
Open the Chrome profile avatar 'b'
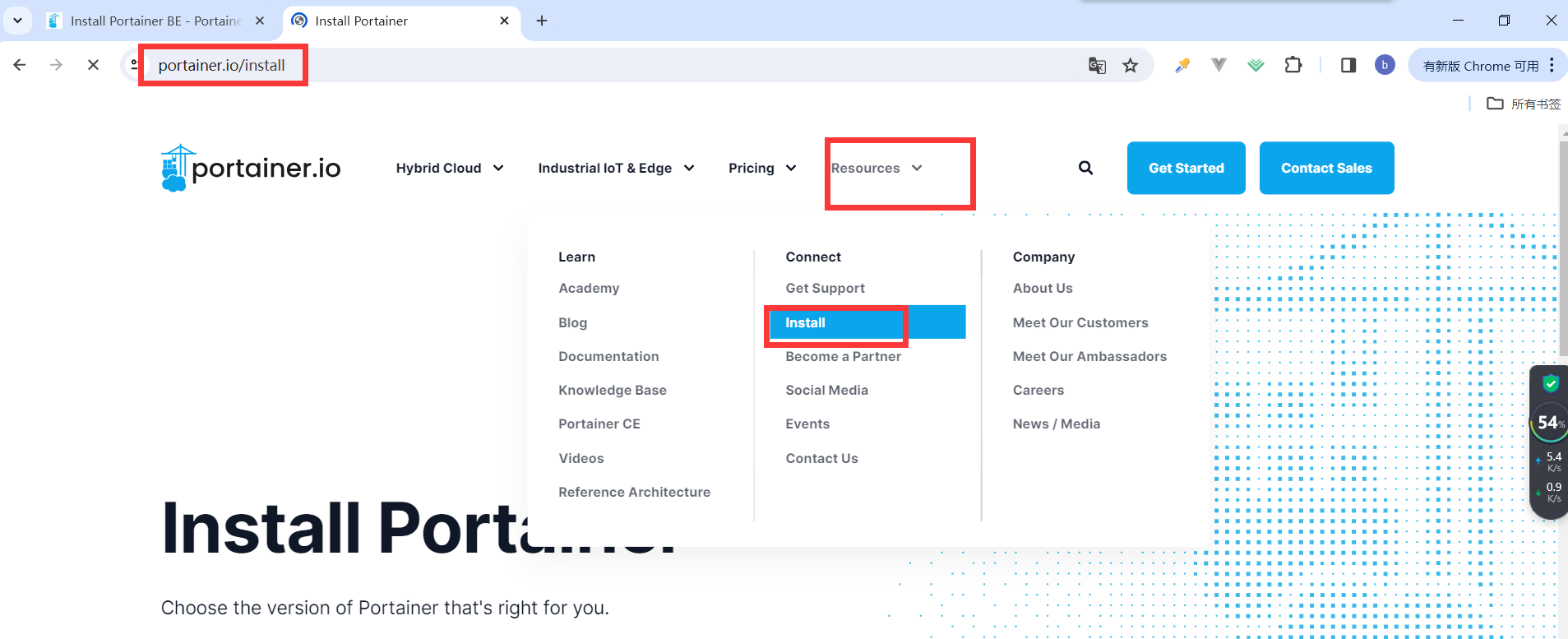(1385, 65)
